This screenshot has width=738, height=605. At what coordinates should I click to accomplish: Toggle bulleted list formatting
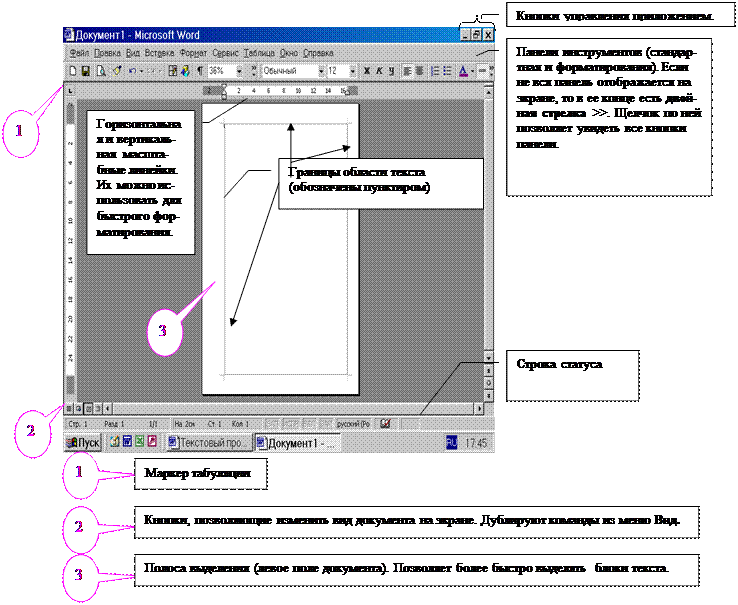[447, 71]
